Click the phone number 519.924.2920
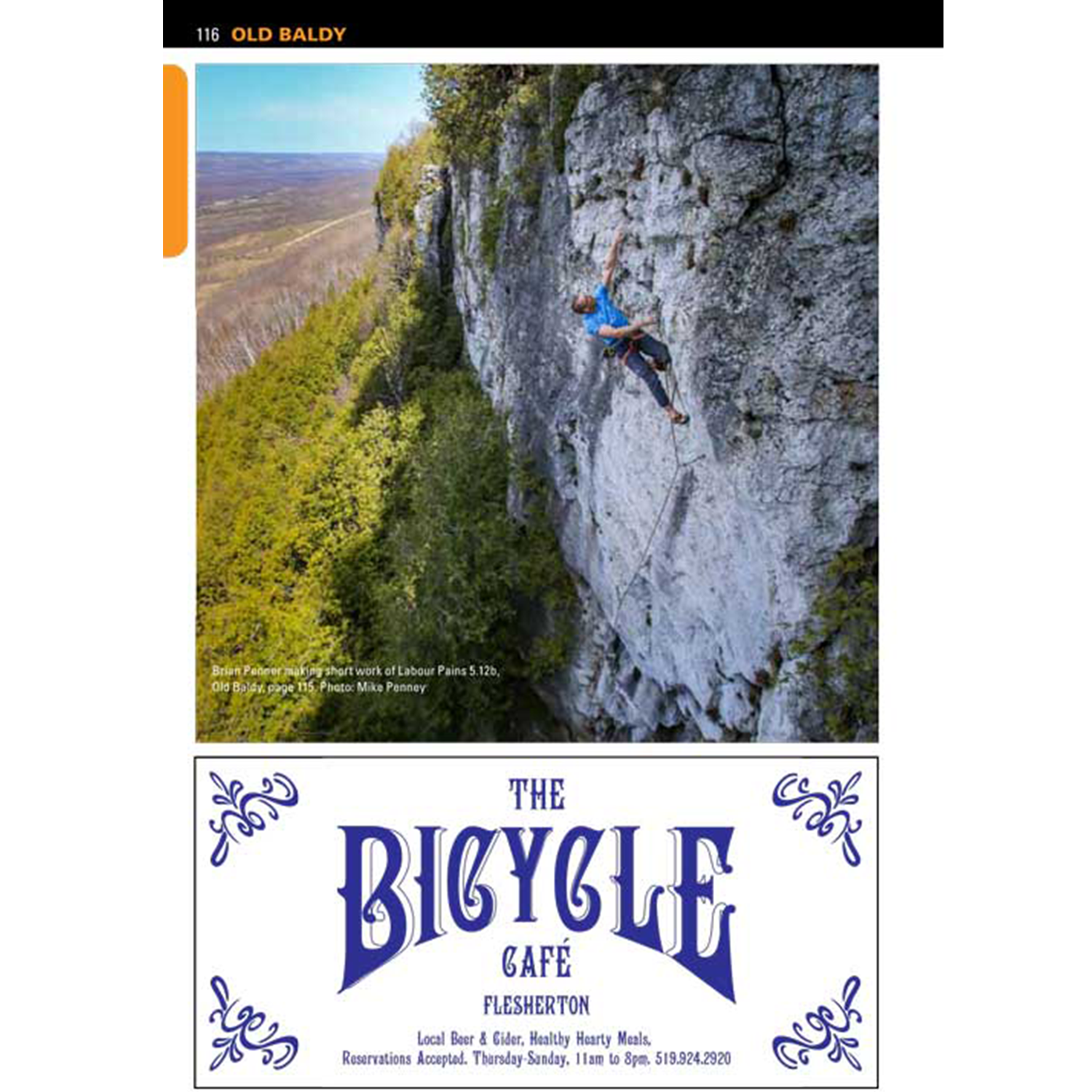 pyautogui.click(x=692, y=1059)
